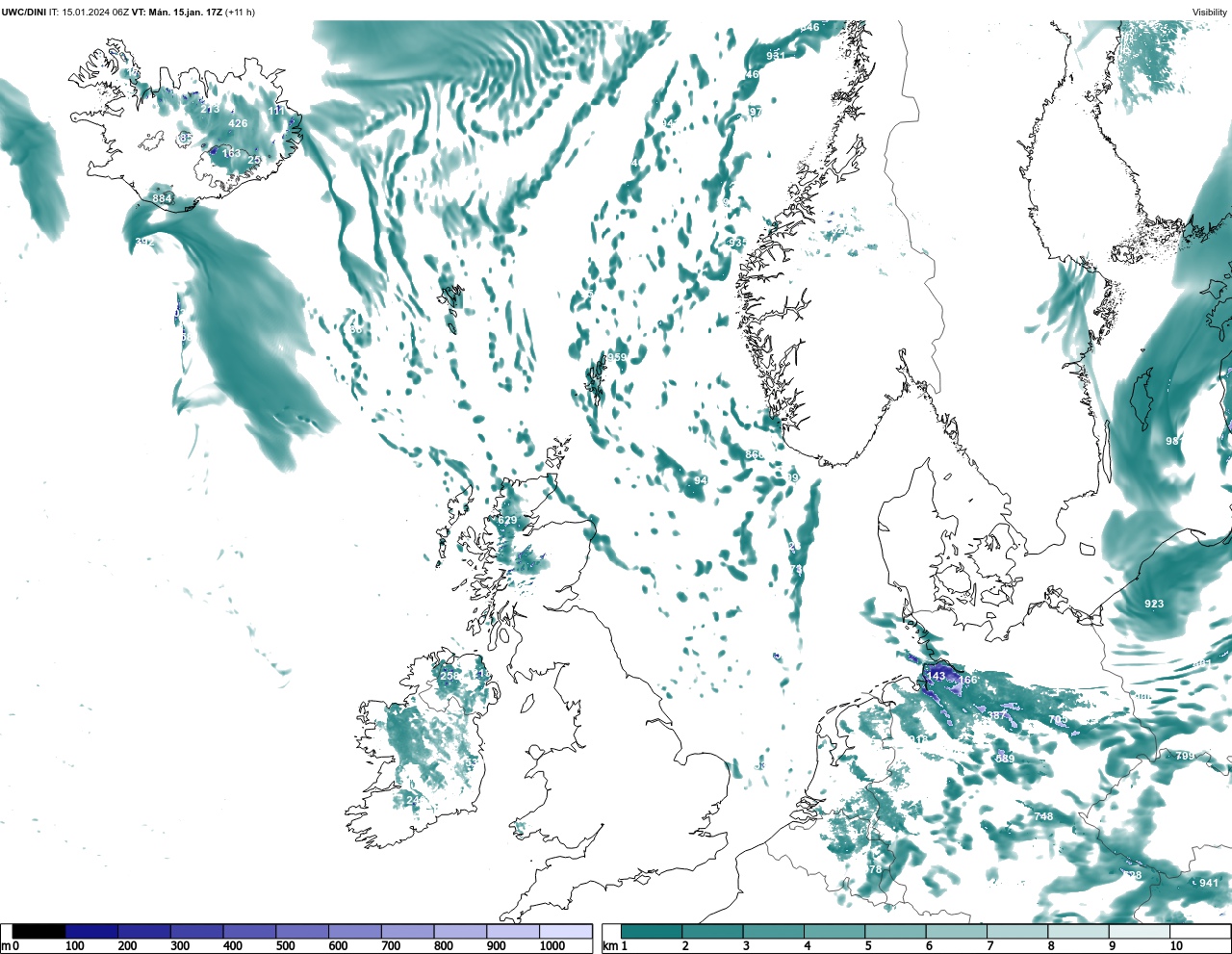Click the "(+11 h)" forecast offset text

240,13
